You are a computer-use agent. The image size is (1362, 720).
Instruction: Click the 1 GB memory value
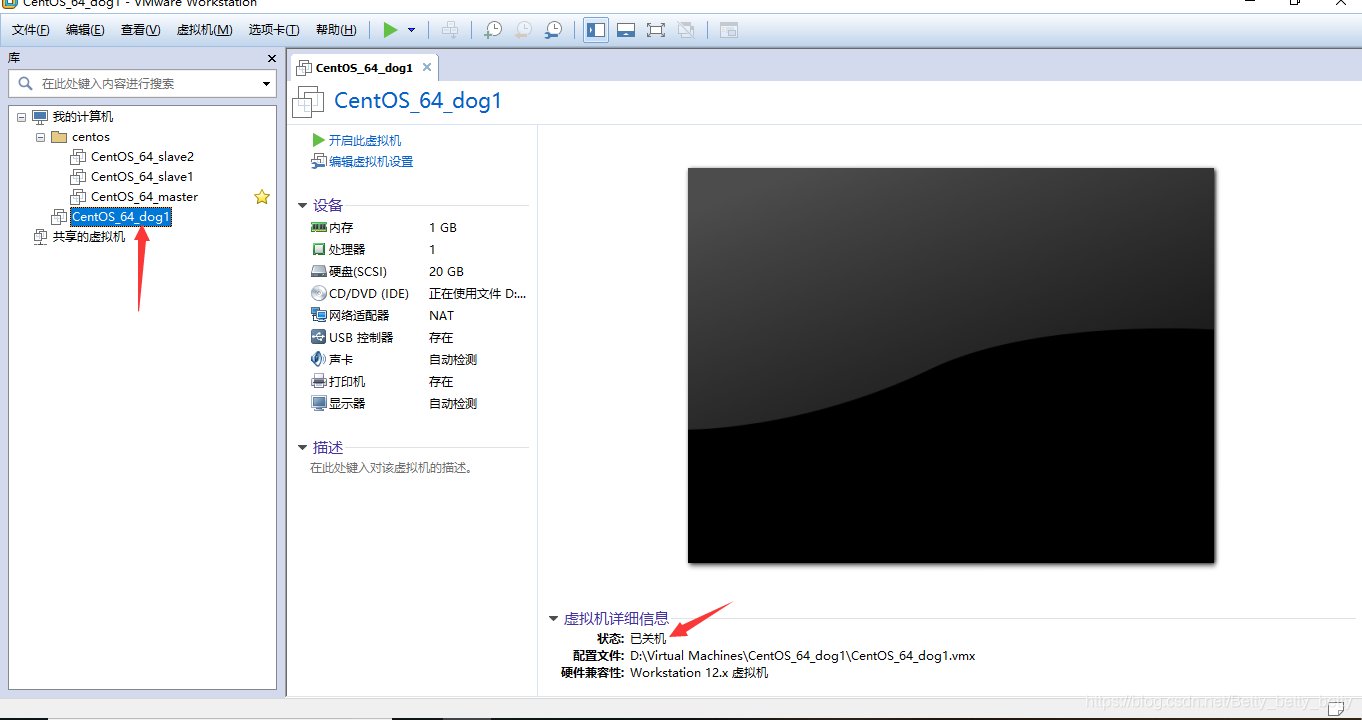click(x=443, y=228)
